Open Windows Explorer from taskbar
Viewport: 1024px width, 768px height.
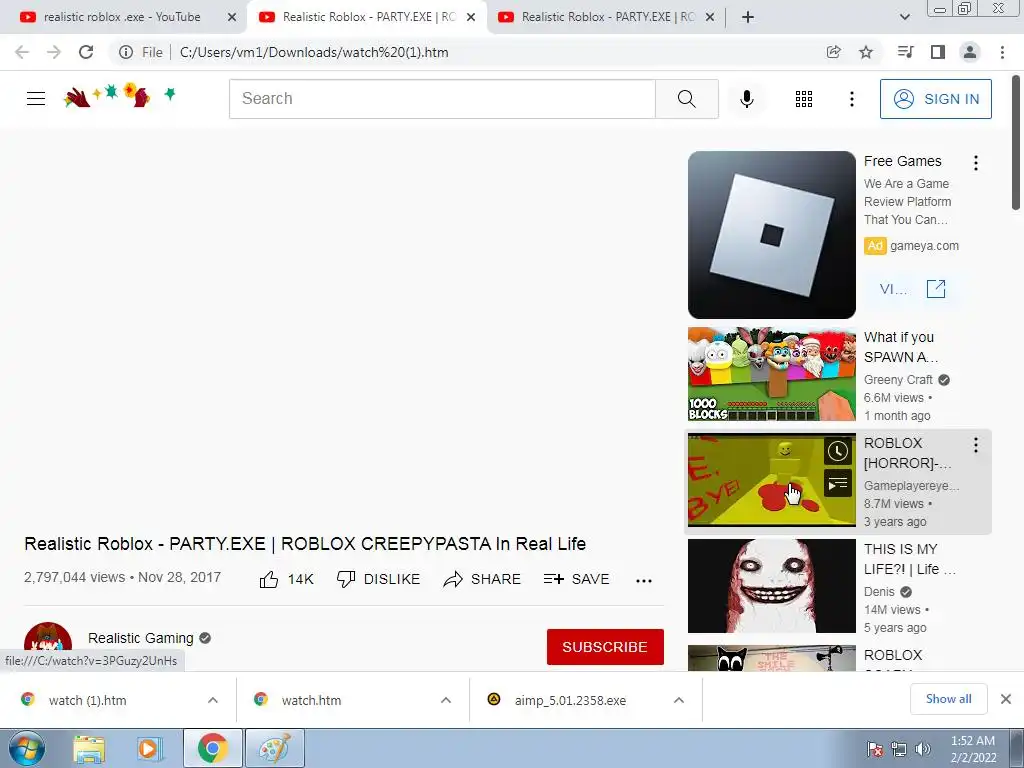click(x=89, y=749)
